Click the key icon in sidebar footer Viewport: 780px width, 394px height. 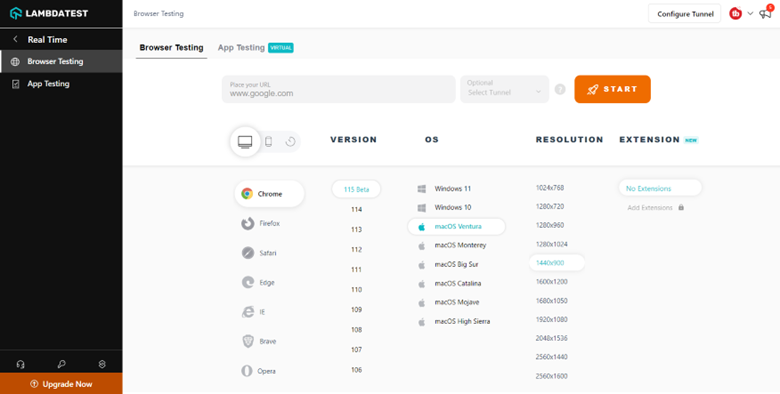(61, 364)
